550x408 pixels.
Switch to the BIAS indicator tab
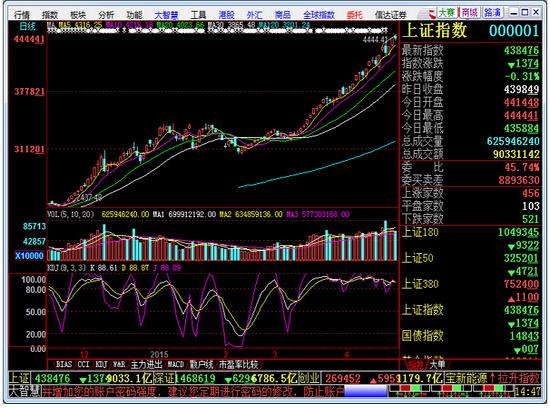[64, 364]
